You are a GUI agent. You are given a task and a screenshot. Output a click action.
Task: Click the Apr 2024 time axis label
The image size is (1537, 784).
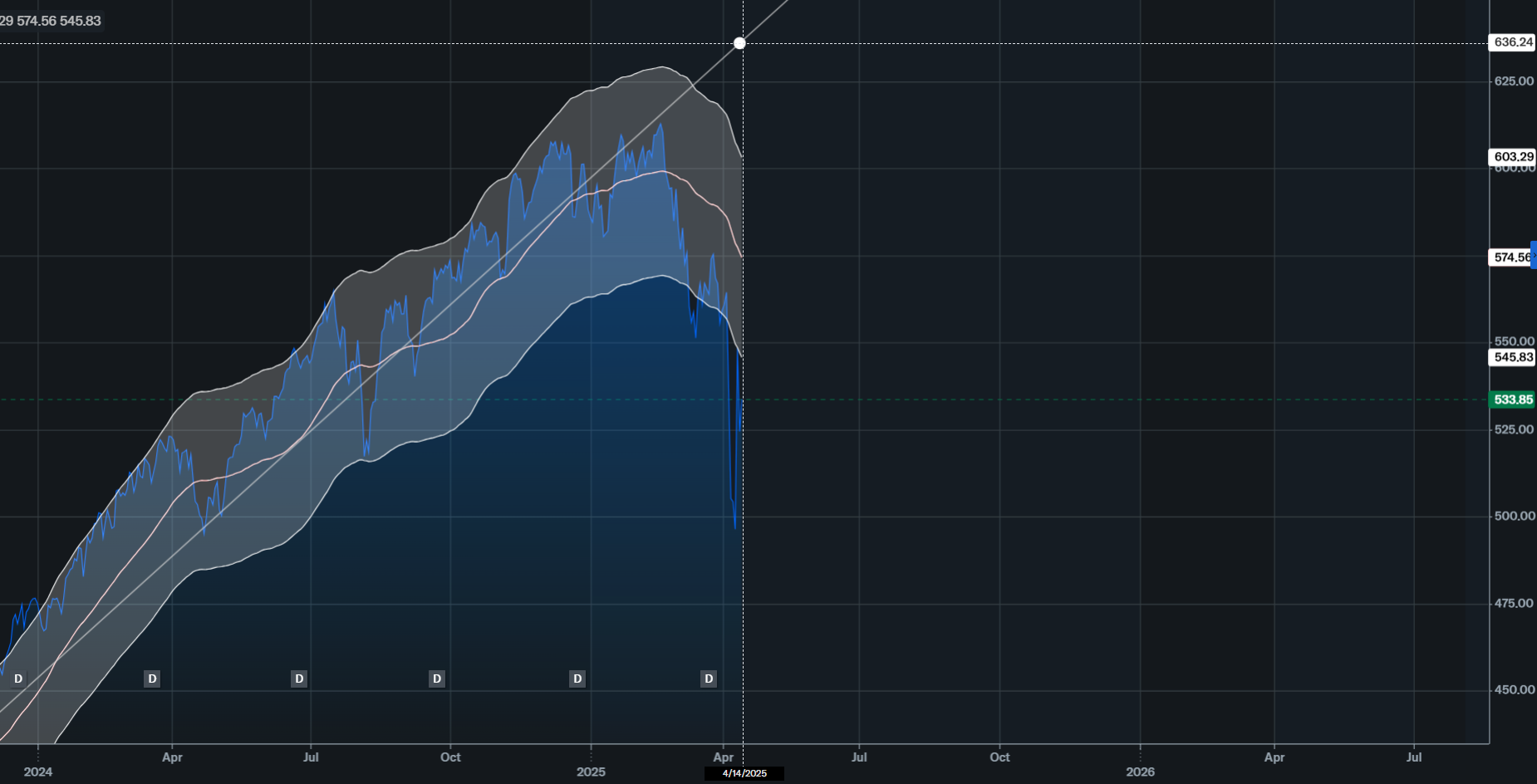pos(172,757)
